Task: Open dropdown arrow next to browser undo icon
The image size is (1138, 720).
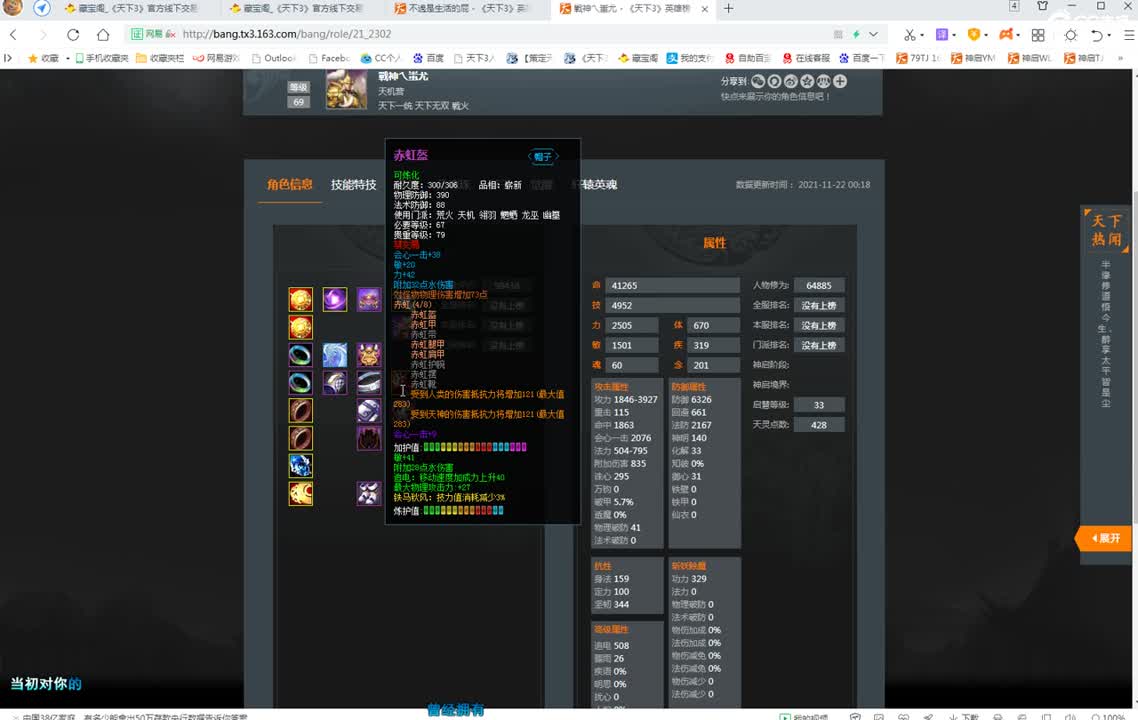Action: (x=1111, y=34)
